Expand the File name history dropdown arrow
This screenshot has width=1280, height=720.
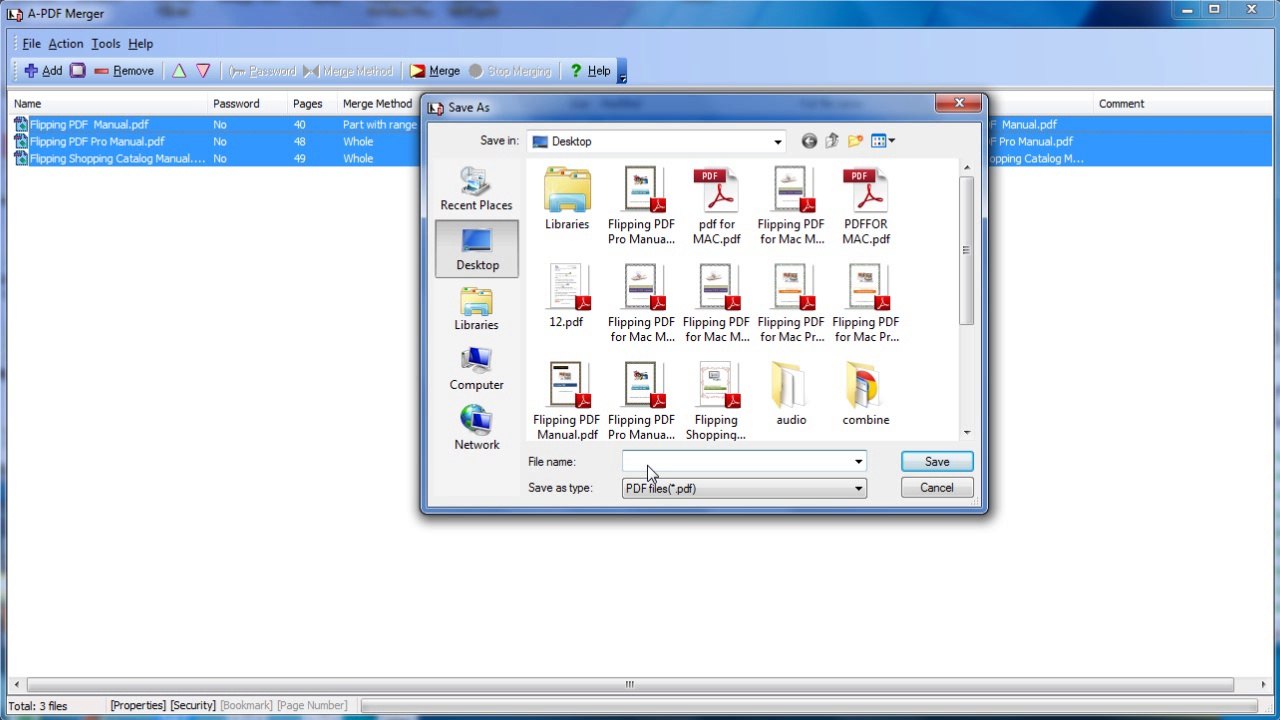tap(858, 462)
